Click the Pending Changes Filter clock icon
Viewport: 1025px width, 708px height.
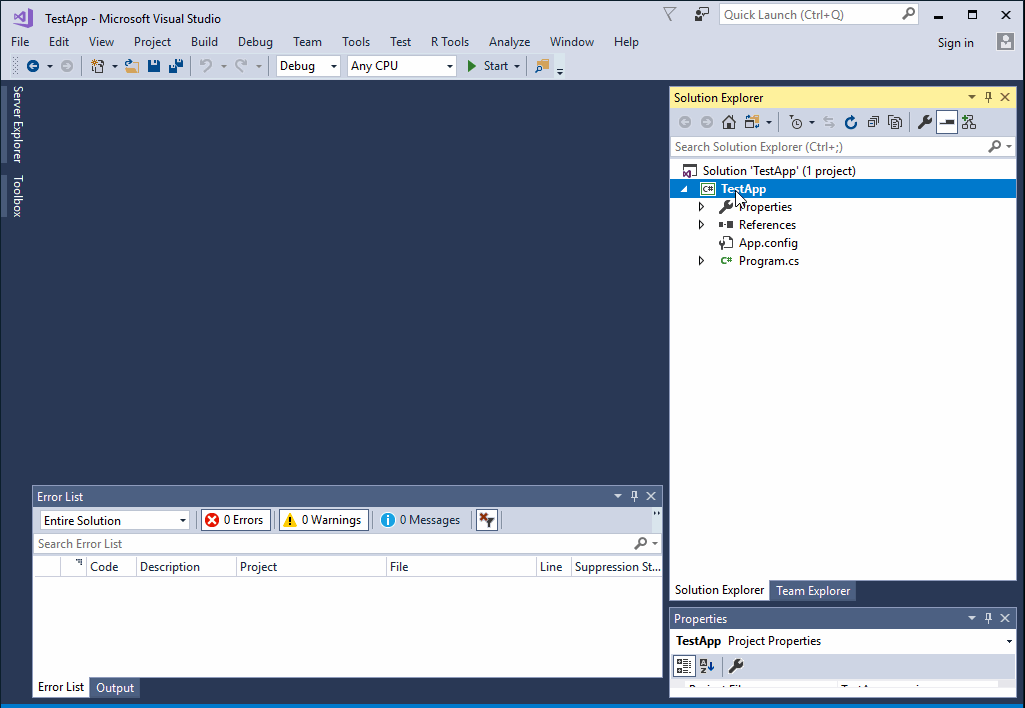click(x=796, y=122)
